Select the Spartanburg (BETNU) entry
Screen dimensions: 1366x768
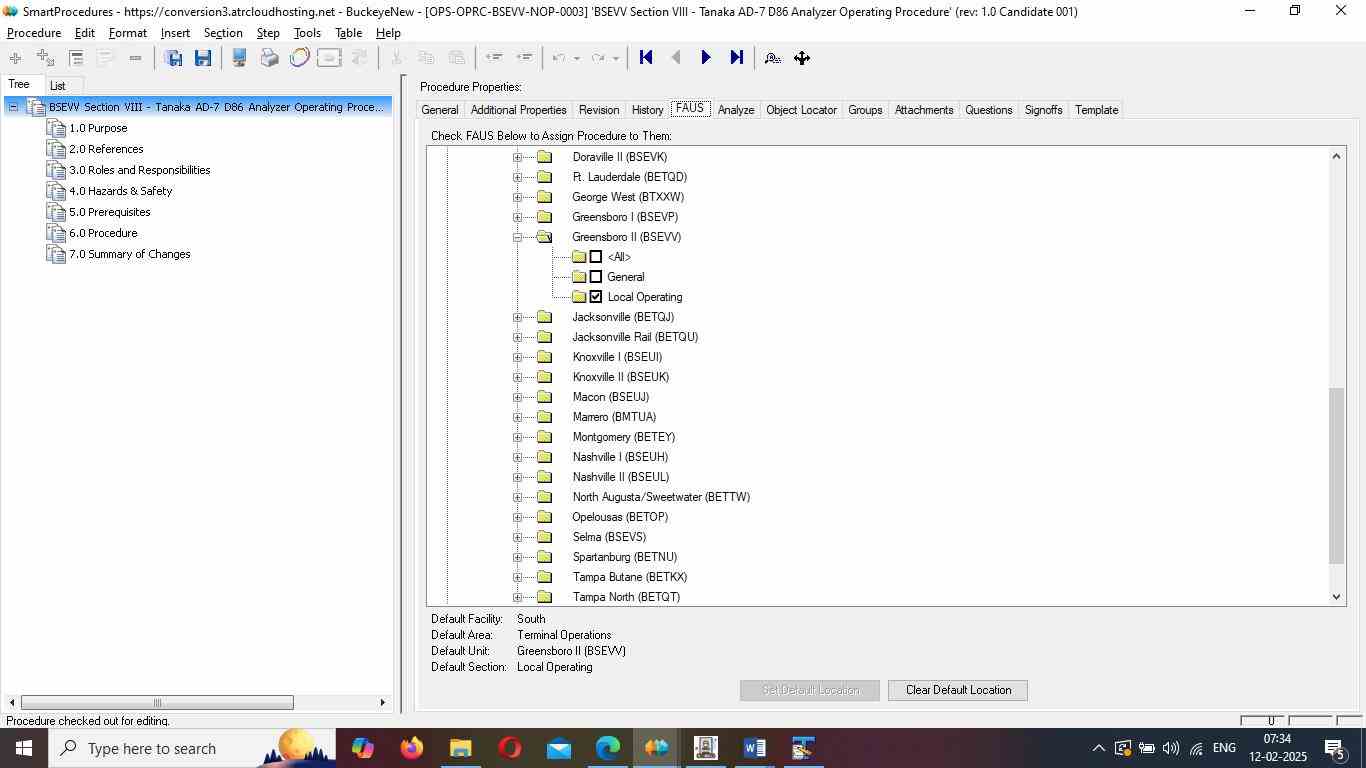[625, 557]
